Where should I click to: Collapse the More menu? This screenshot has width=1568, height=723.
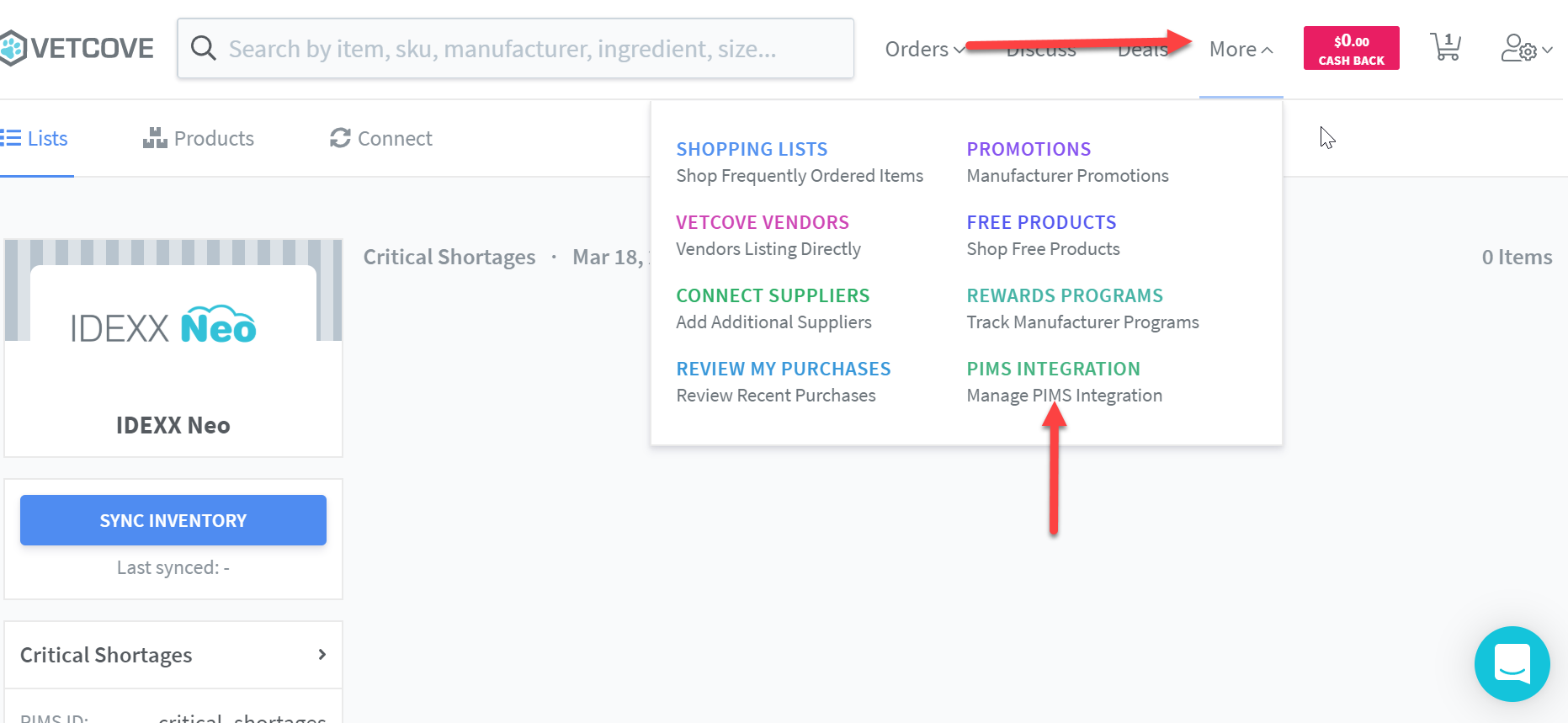point(1241,49)
